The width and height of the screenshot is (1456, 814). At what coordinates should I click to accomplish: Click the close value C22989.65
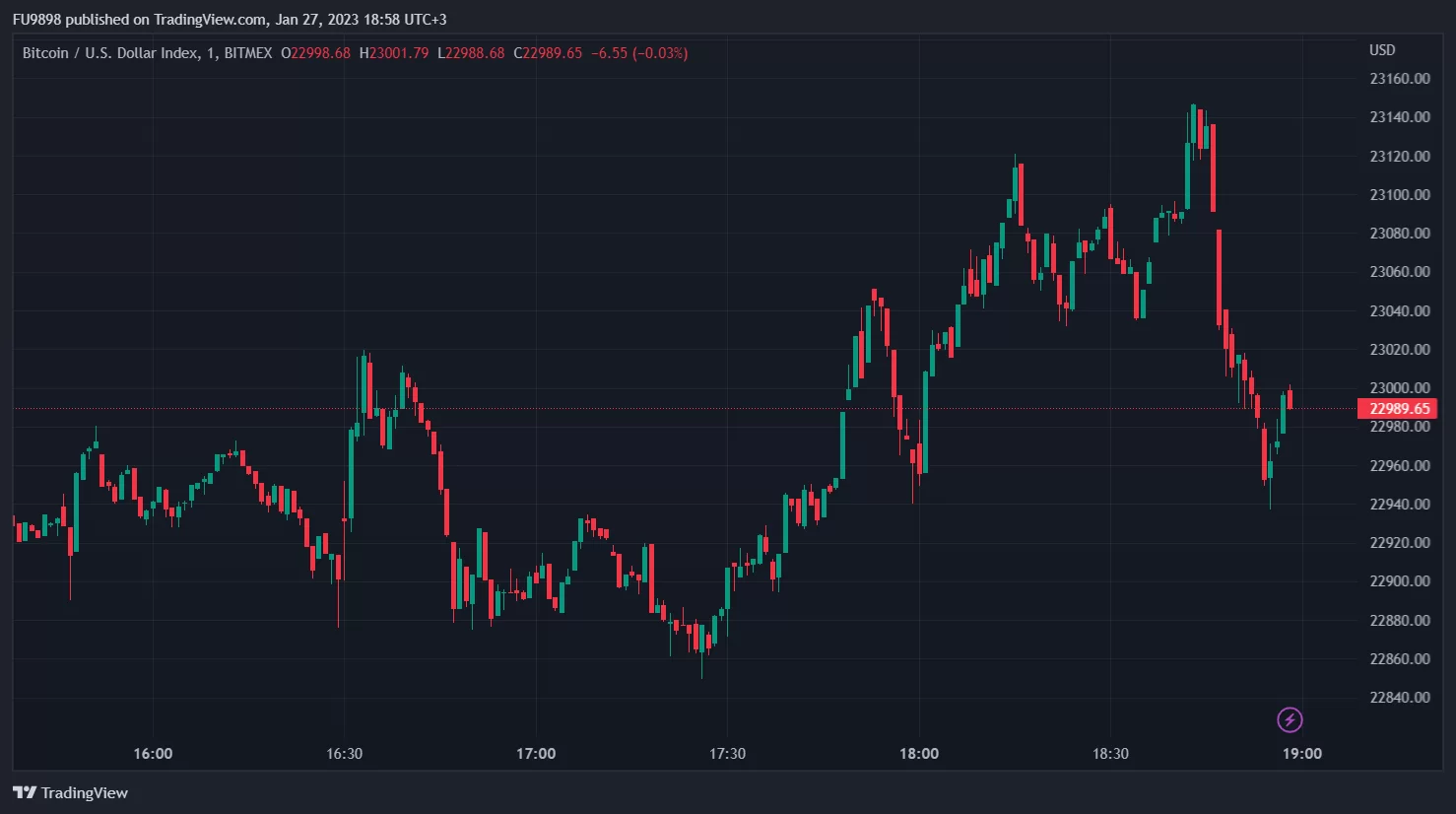548,53
